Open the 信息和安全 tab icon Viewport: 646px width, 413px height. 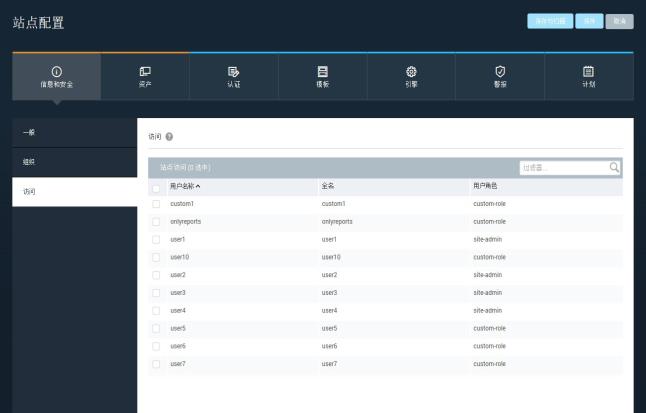pos(56,71)
